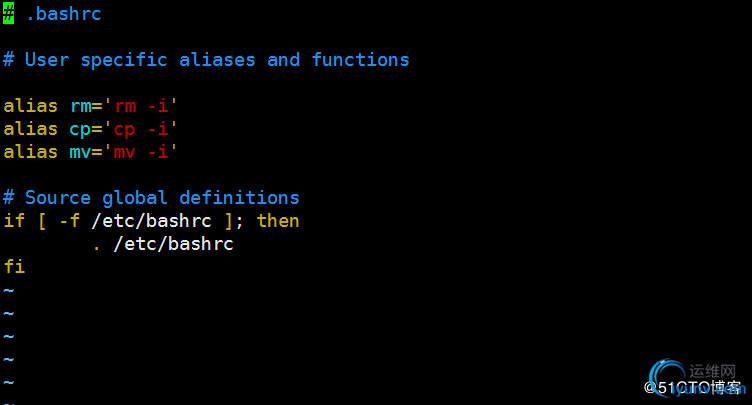
Task: Place cursor on the "if" keyword
Action: (x=14, y=221)
